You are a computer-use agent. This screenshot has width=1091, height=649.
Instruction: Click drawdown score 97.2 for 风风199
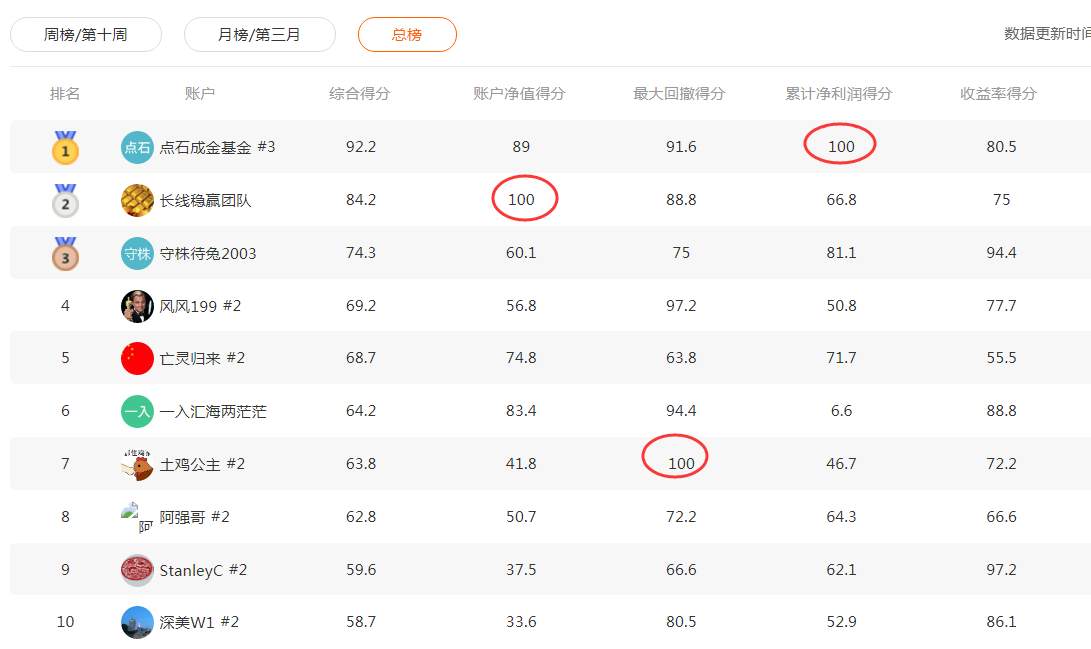[x=681, y=305]
